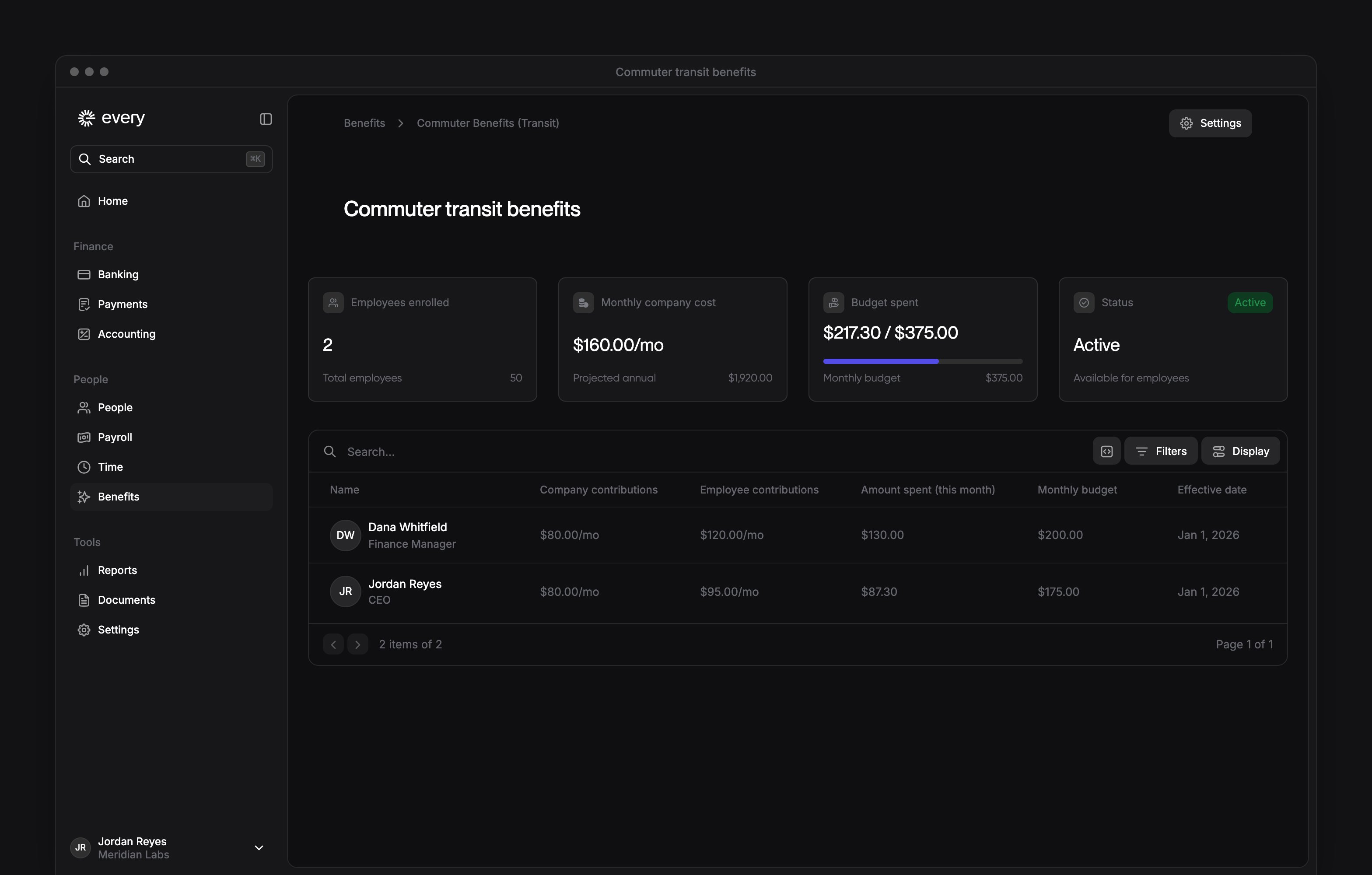The image size is (1372, 875).
Task: Click the Home house icon
Action: [84, 201]
